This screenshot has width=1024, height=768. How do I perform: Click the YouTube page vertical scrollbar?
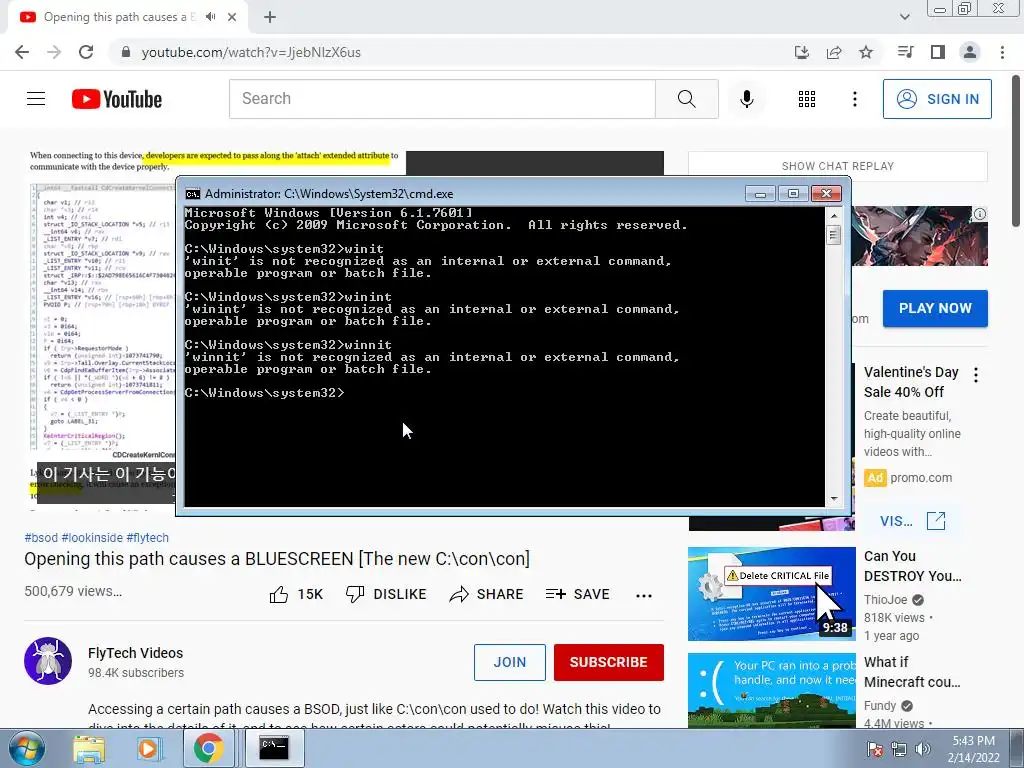tap(1017, 151)
